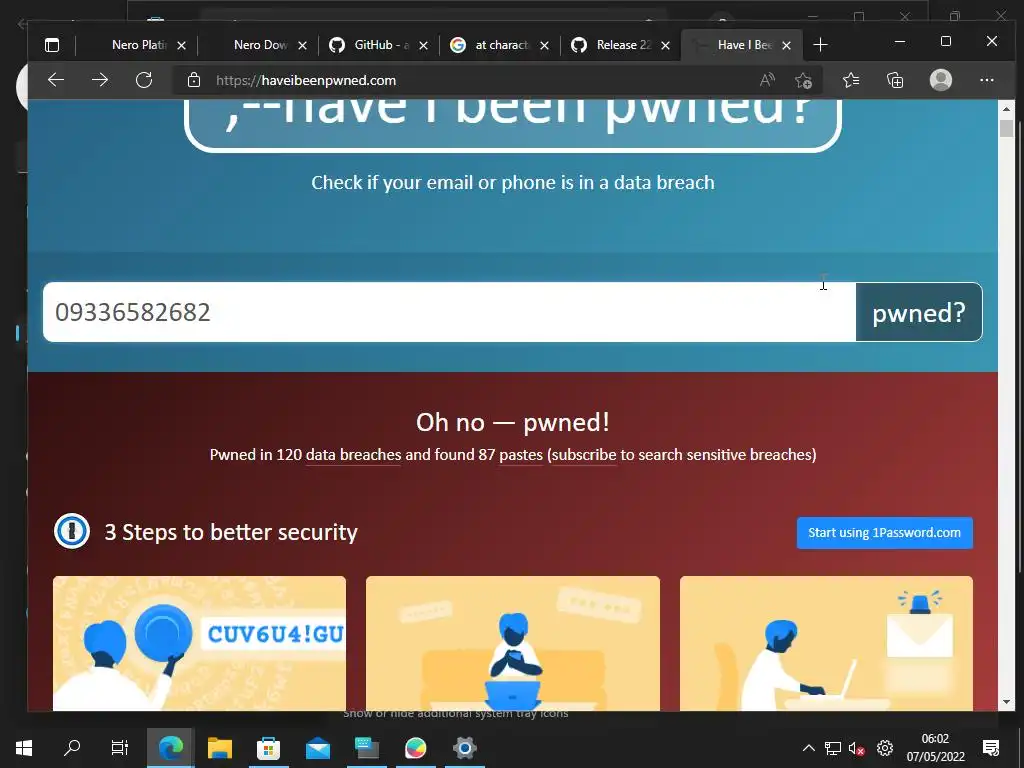Click the page scrollbar down arrow
The width and height of the screenshot is (1024, 768).
tap(1006, 702)
